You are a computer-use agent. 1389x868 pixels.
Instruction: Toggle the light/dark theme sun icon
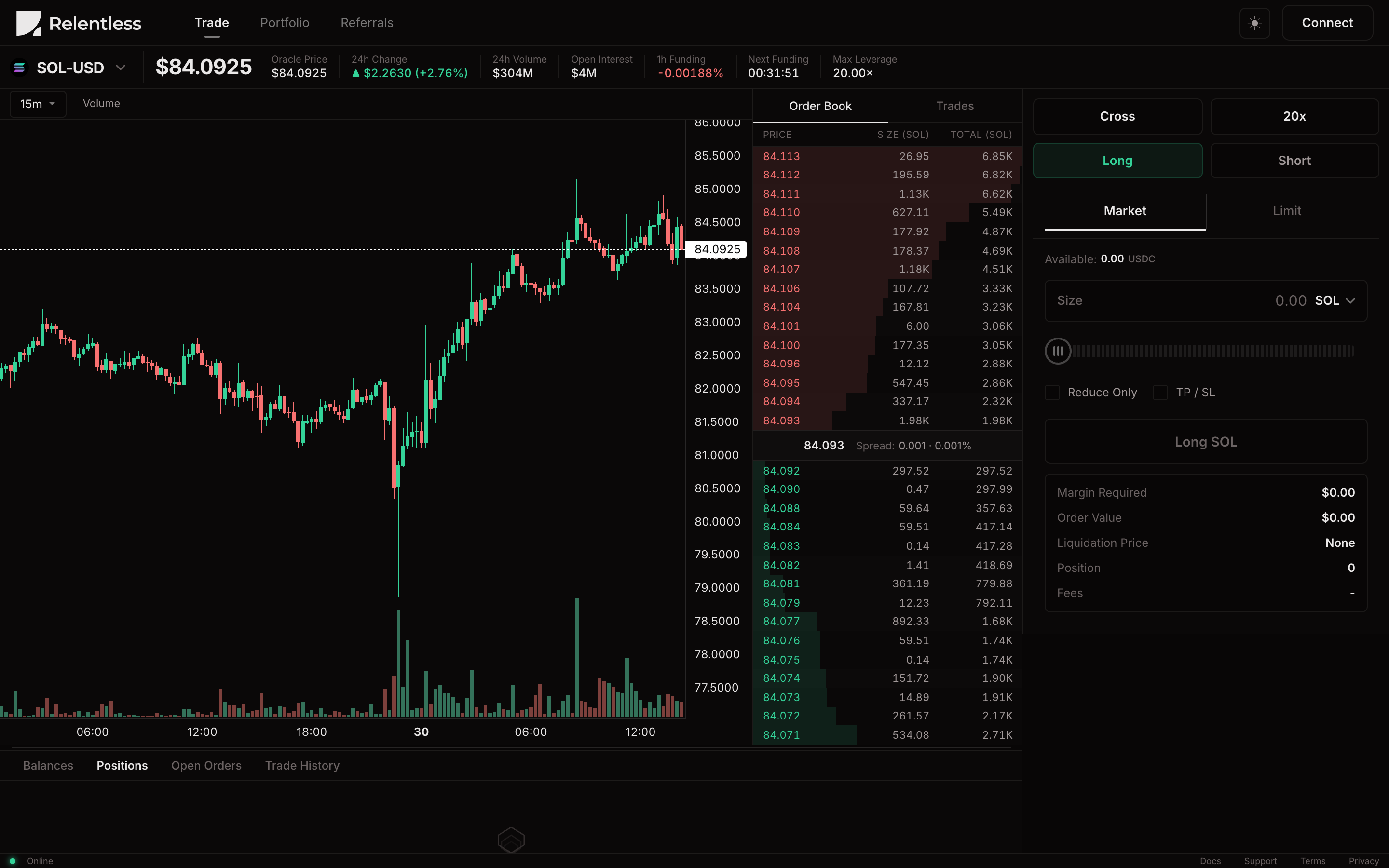point(1254,23)
